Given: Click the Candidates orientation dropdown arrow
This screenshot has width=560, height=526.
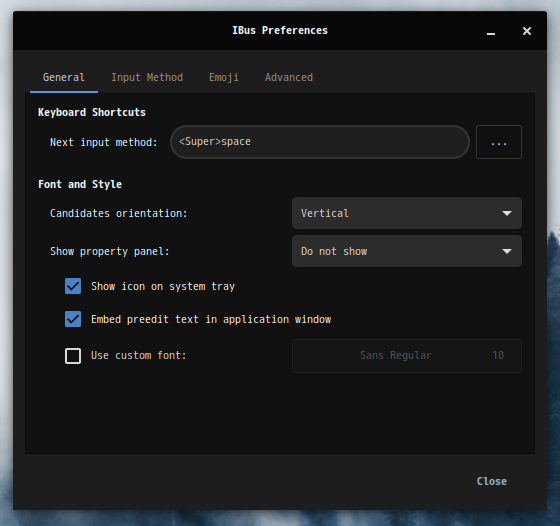Looking at the screenshot, I should [507, 213].
